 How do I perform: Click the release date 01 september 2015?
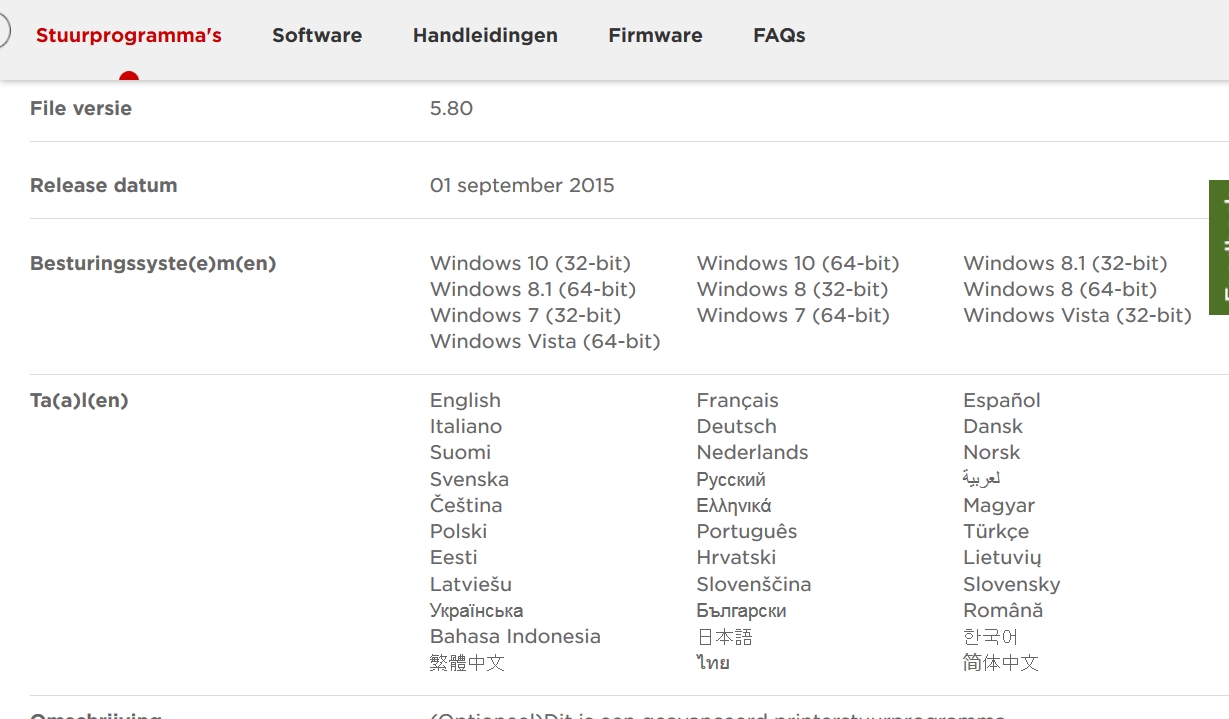(522, 186)
